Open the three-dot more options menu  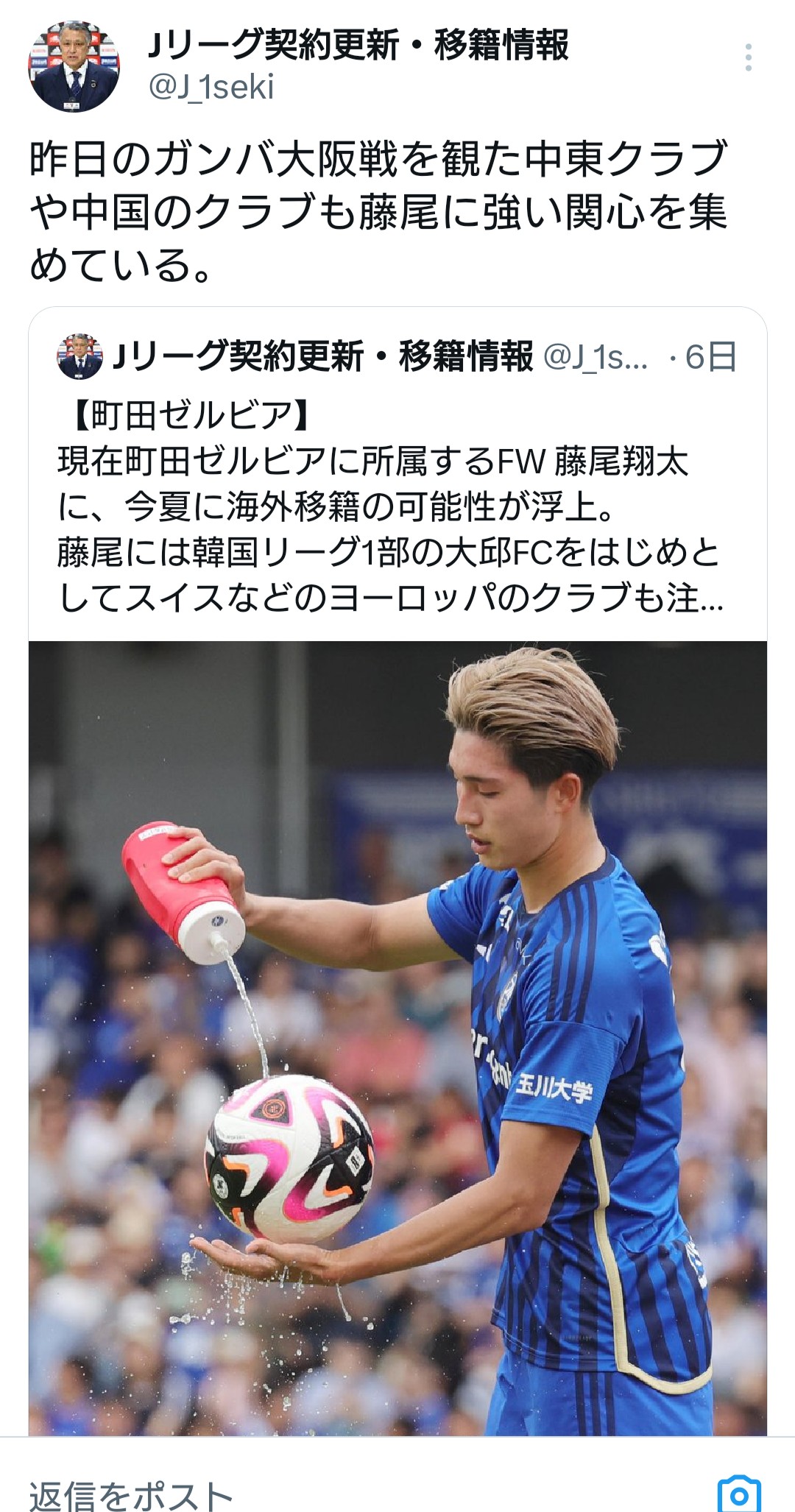pyautogui.click(x=748, y=58)
